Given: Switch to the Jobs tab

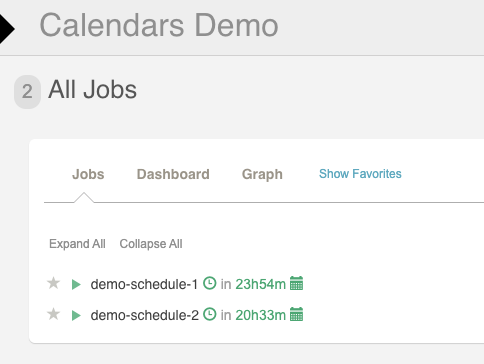Looking at the screenshot, I should [x=88, y=174].
